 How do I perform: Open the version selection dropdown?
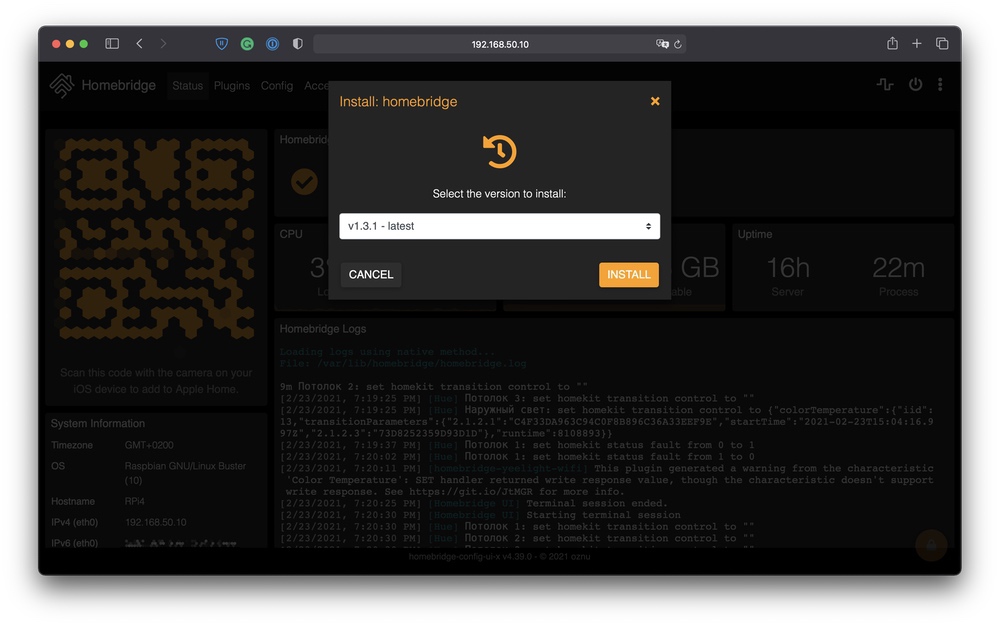pyautogui.click(x=499, y=226)
